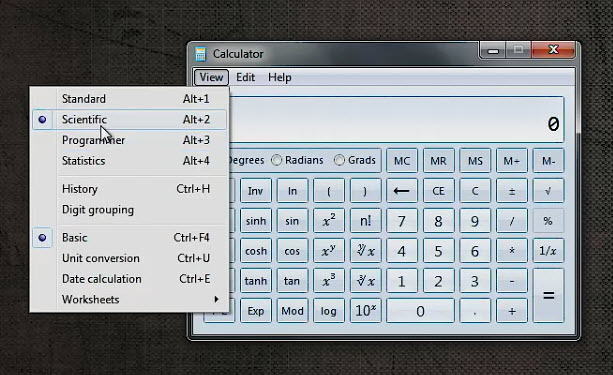
Task: Click the 1/x reciprocal button
Action: click(548, 251)
